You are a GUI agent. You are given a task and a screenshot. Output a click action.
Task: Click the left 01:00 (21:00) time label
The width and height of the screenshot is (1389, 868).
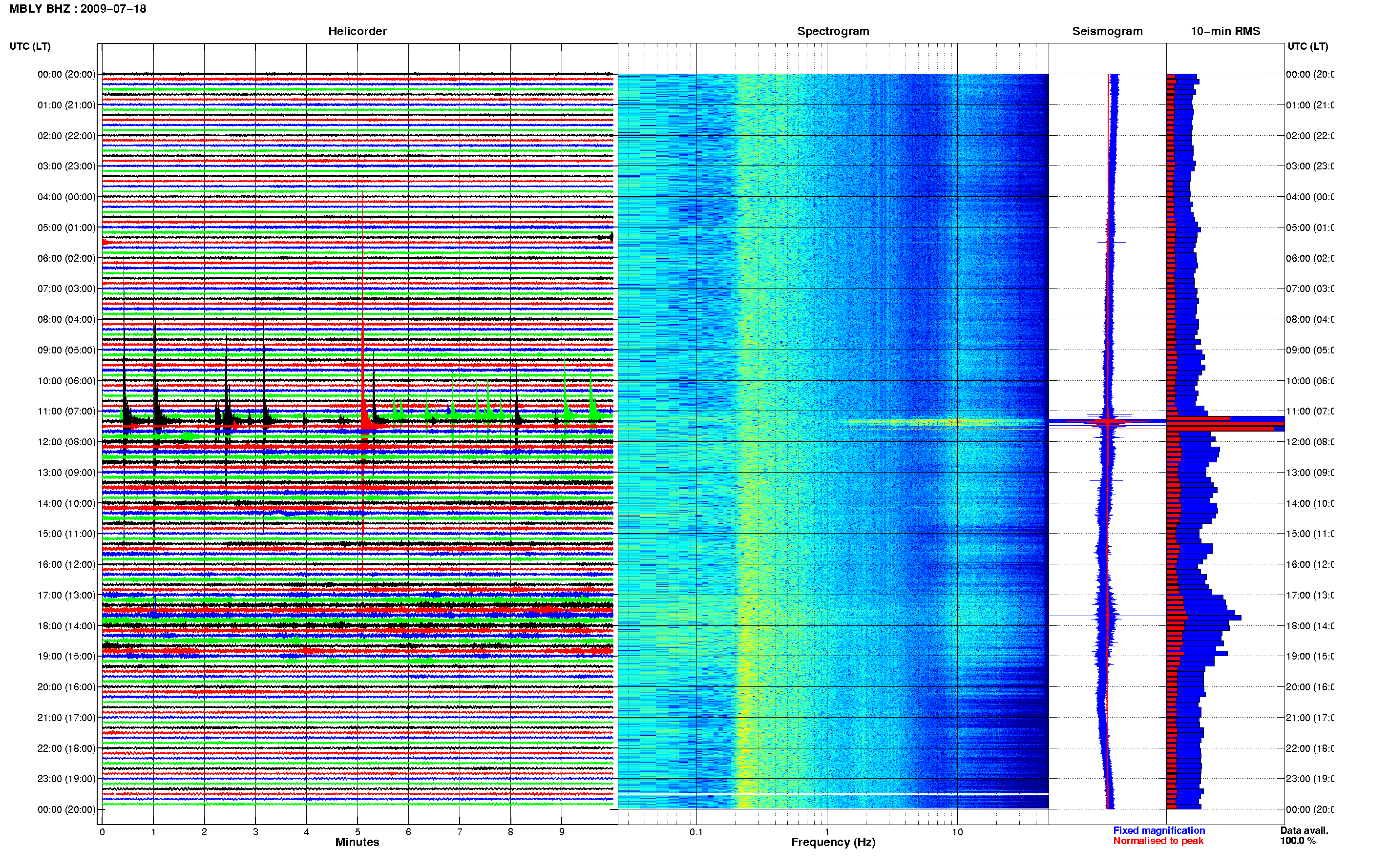pyautogui.click(x=66, y=105)
